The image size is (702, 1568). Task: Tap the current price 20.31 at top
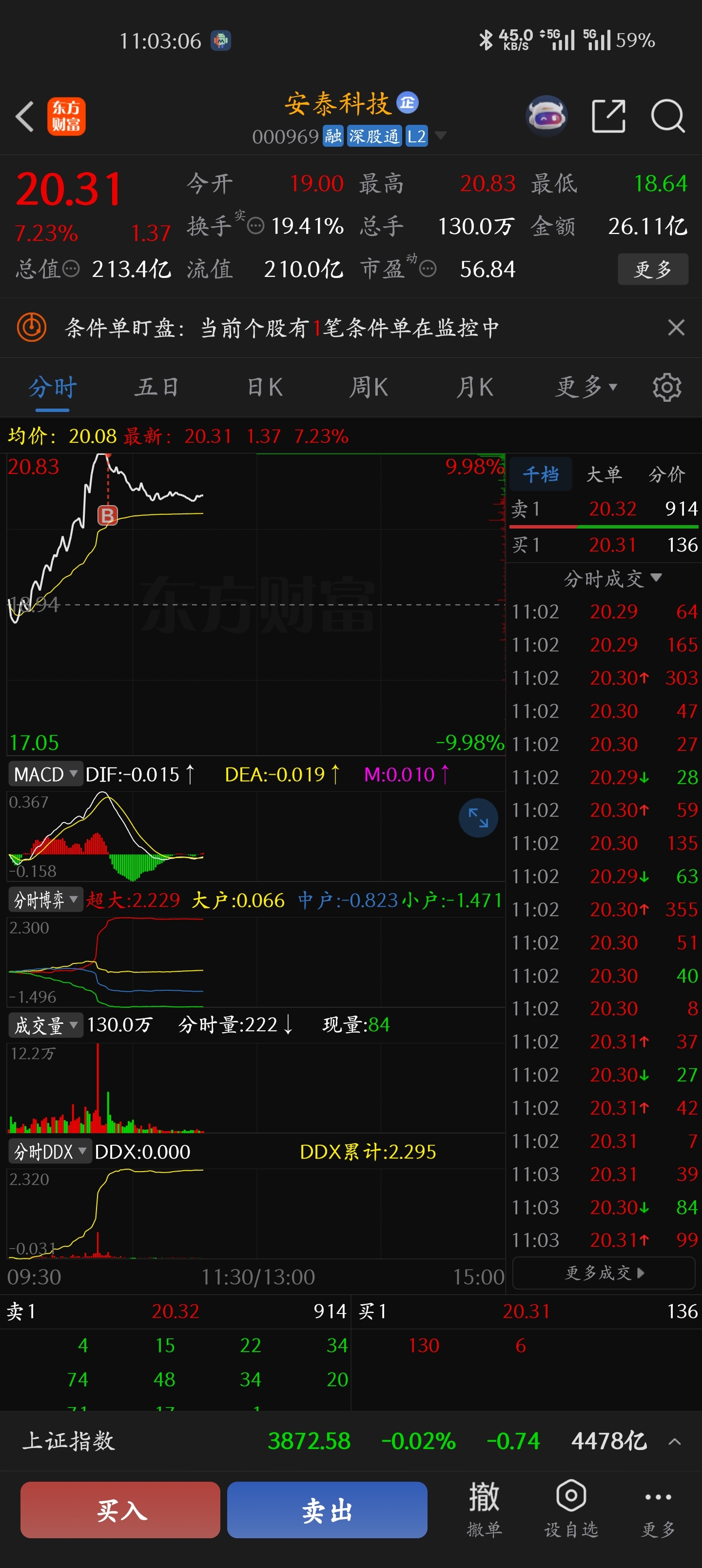pos(69,189)
